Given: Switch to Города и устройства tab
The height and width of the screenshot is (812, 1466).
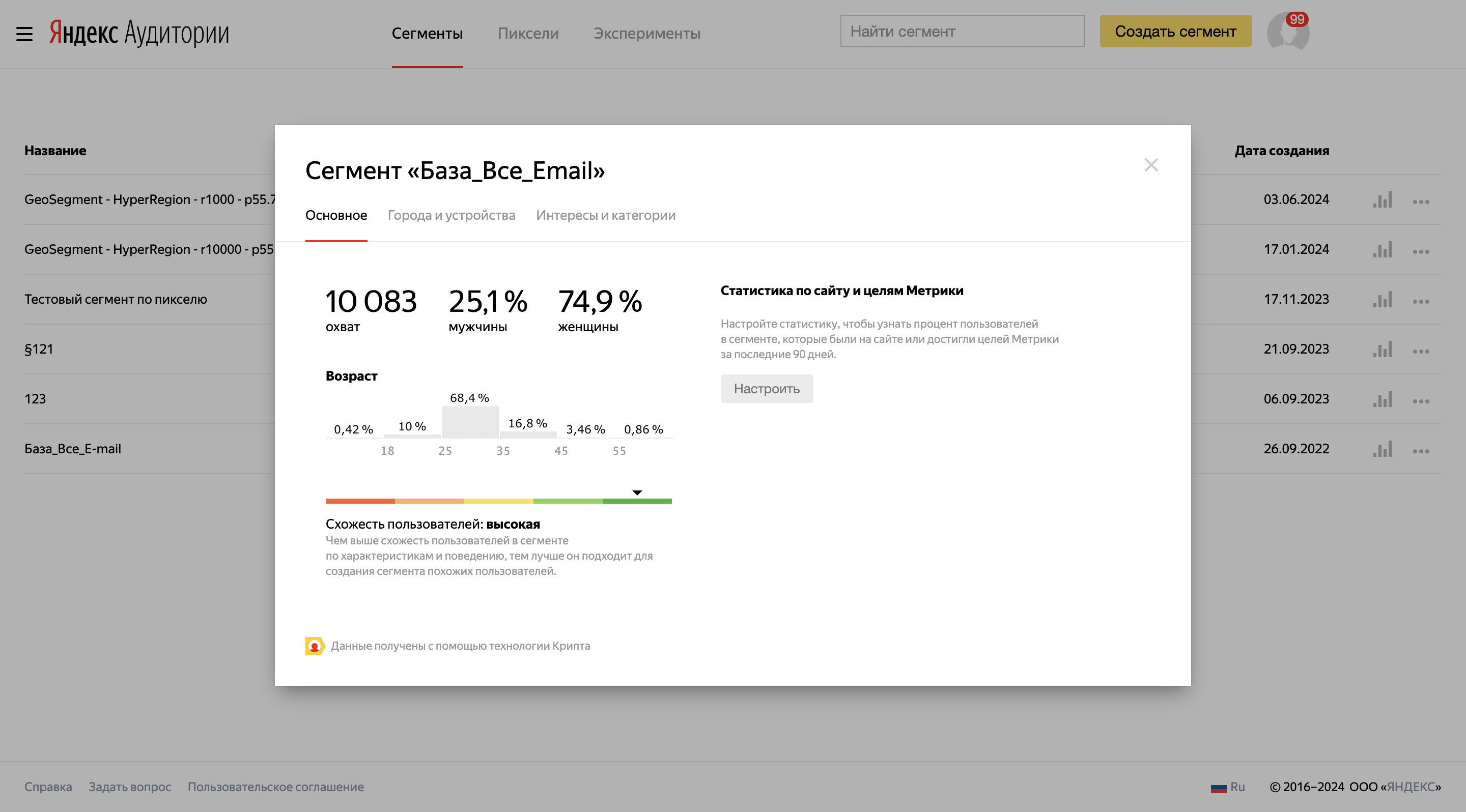Looking at the screenshot, I should (452, 216).
